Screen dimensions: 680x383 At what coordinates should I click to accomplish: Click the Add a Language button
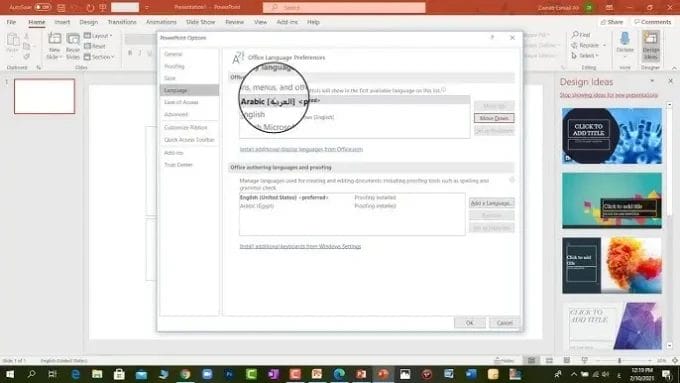491,203
